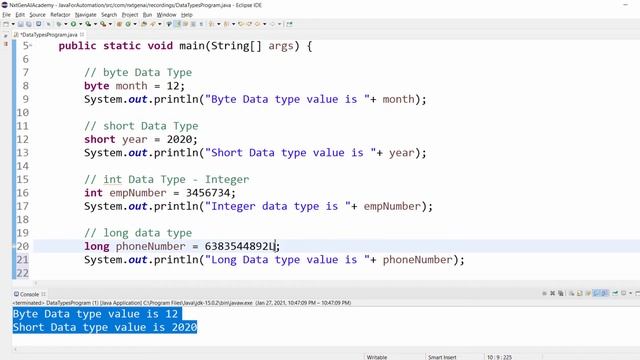640x360 pixels.
Task: Open the Coverage dropdown arrow
Action: point(95,24)
